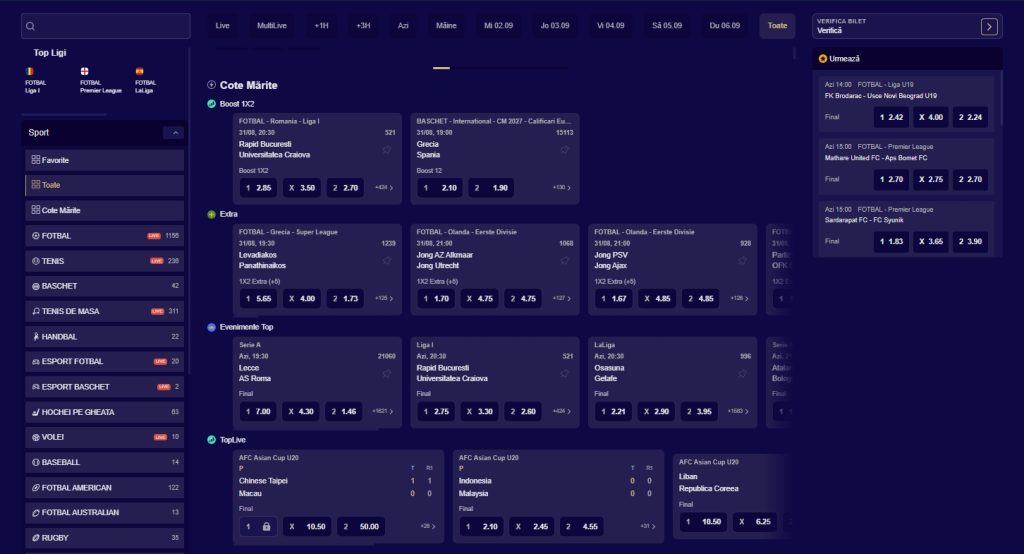
Task: Bet on Lecce to win at 7.00
Action: 258,412
